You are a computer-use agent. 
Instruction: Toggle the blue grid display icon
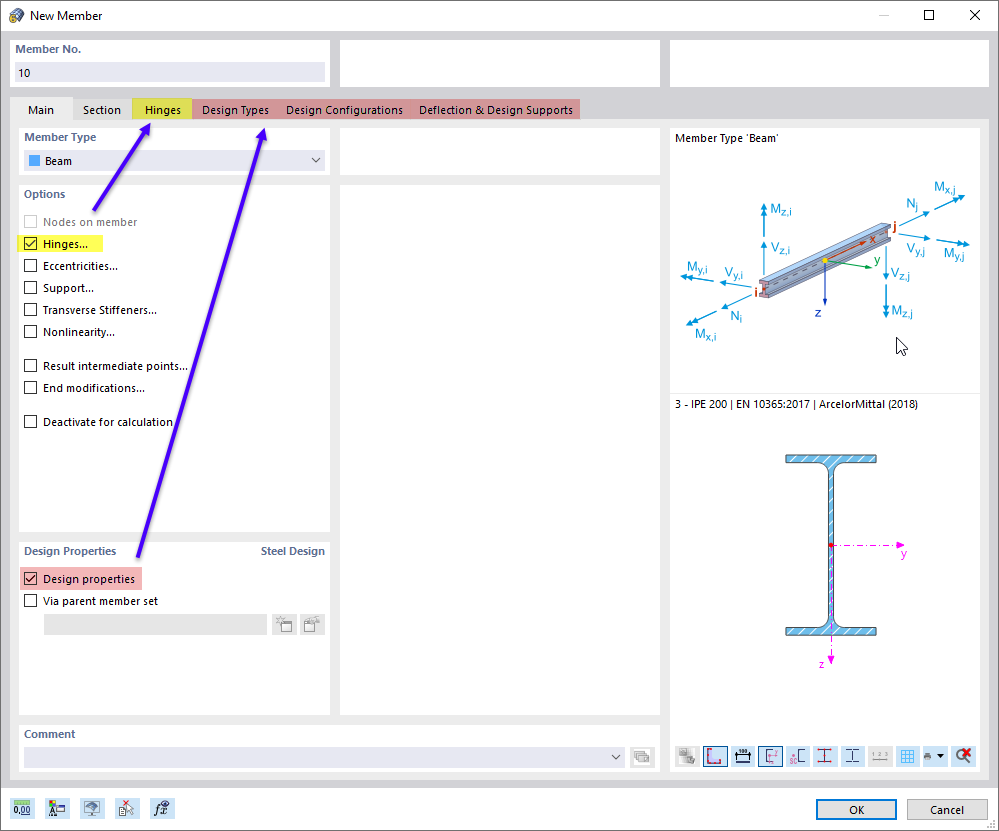[x=907, y=756]
